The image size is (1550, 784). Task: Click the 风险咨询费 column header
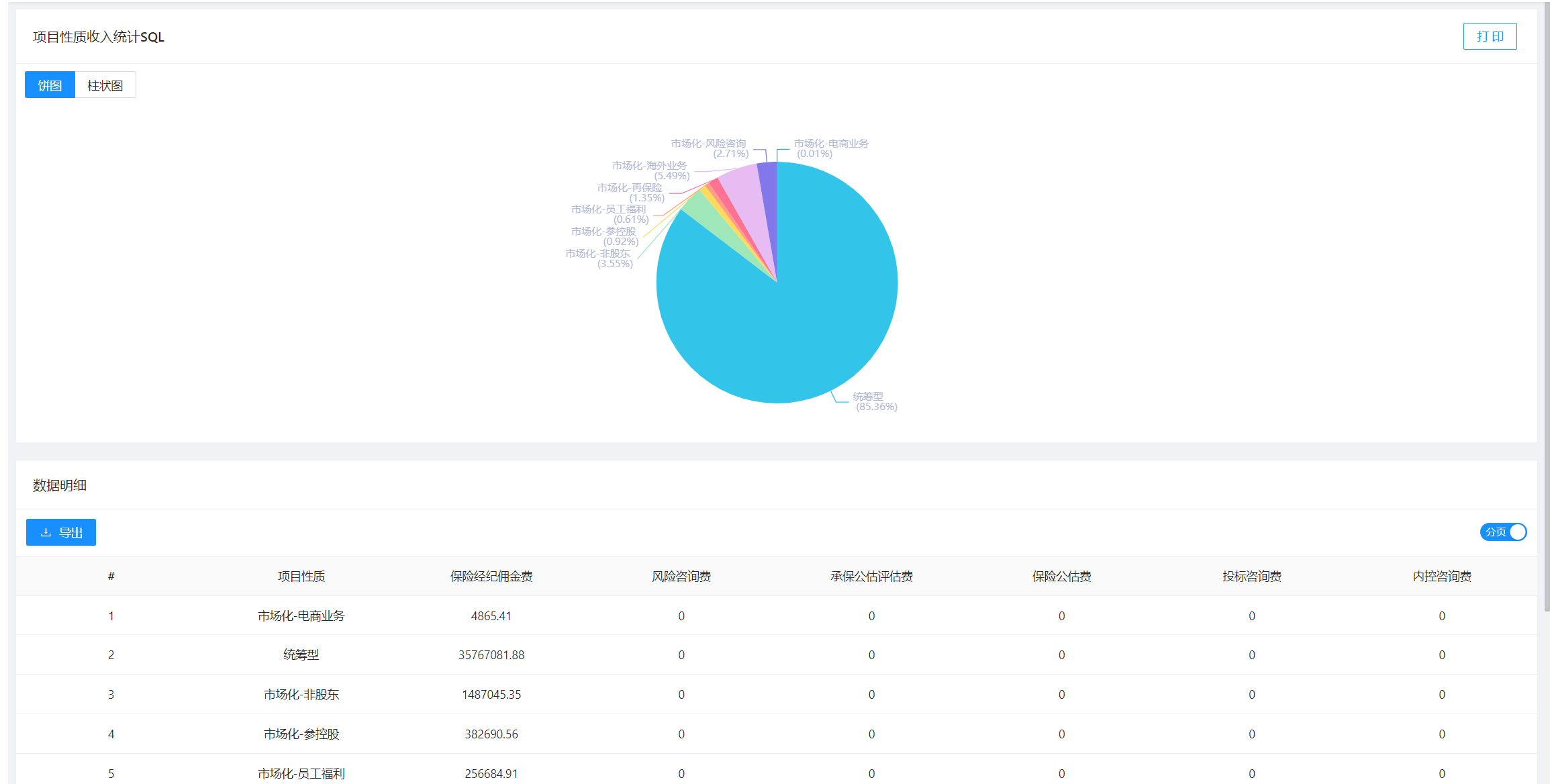click(x=681, y=576)
